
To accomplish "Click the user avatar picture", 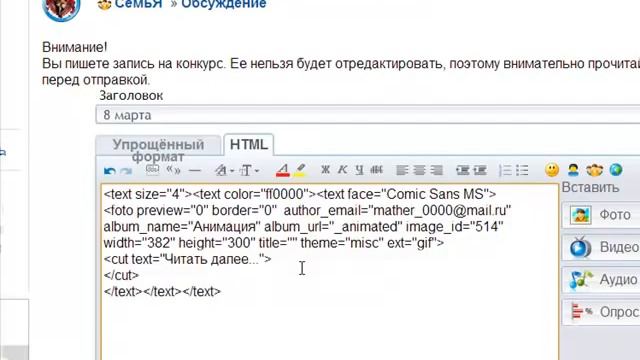I will [61, 8].
